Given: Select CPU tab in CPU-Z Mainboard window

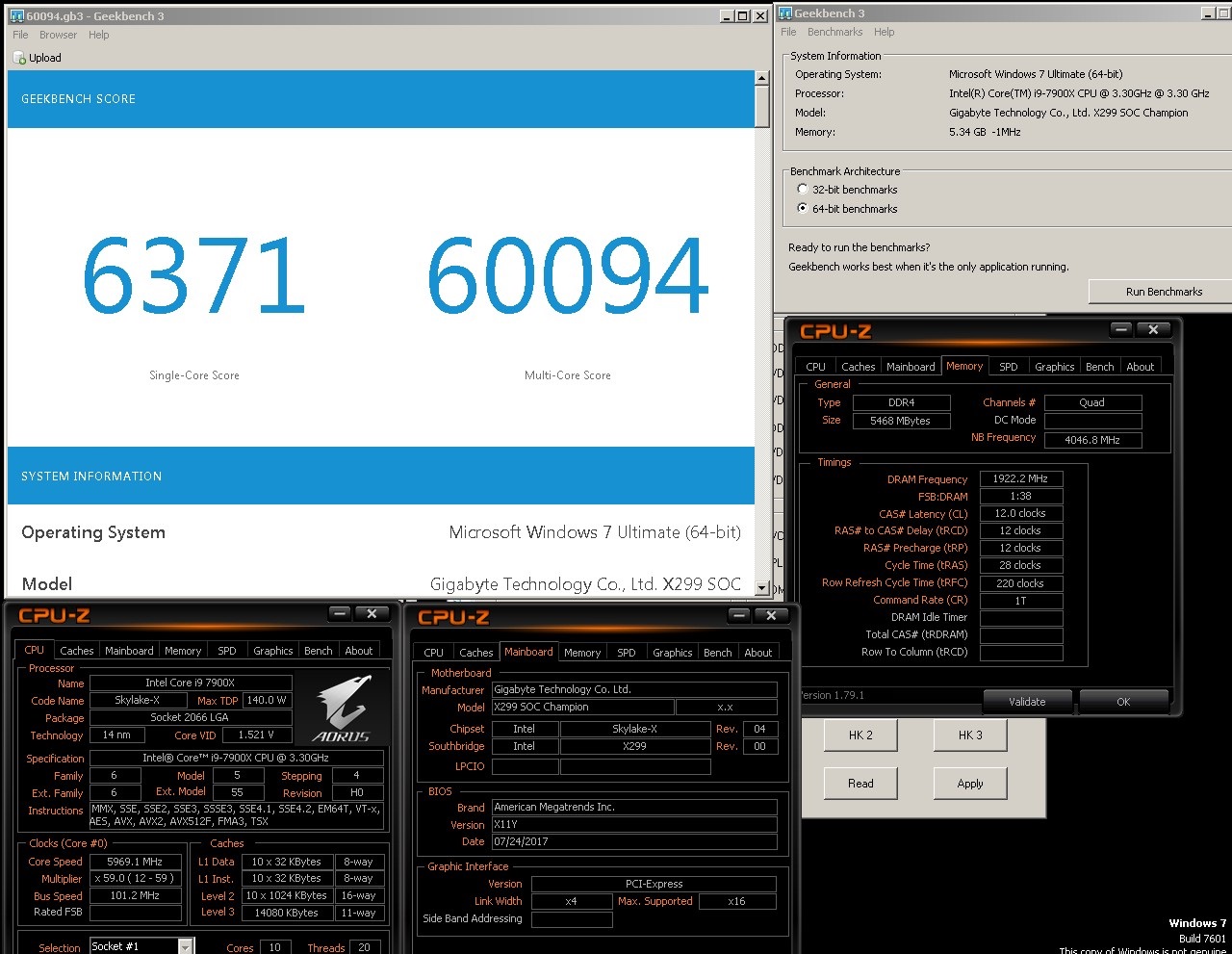Looking at the screenshot, I should [x=434, y=653].
